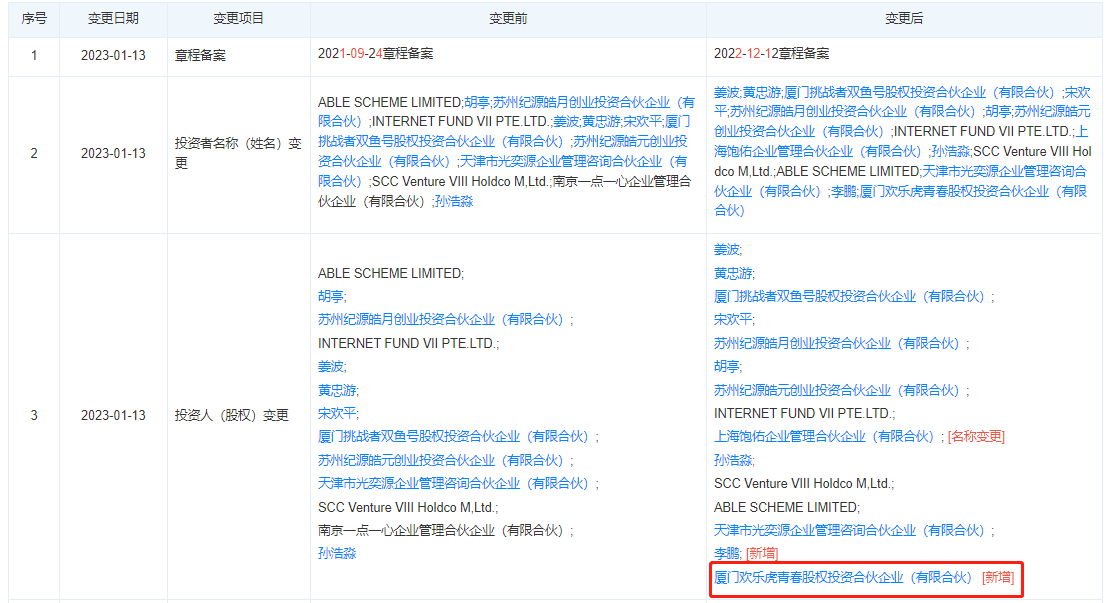The width and height of the screenshot is (1108, 603).
Task: Click the date 2023-01-13 in row 2
Action: coord(113,153)
